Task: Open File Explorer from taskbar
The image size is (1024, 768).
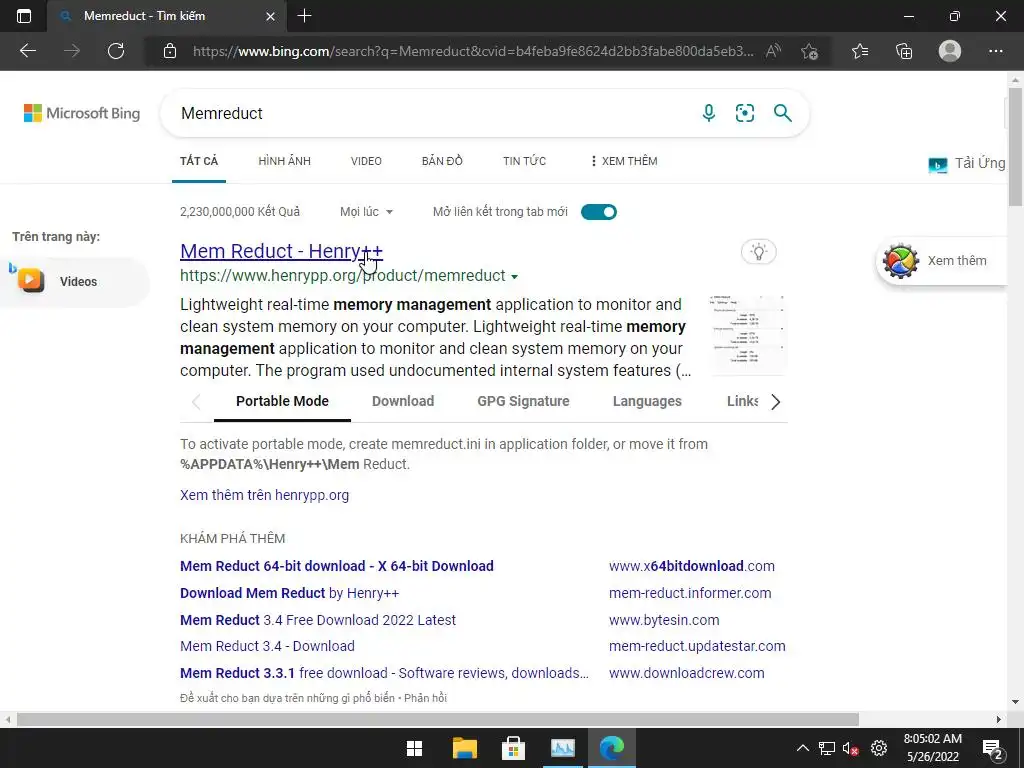Action: pos(464,748)
